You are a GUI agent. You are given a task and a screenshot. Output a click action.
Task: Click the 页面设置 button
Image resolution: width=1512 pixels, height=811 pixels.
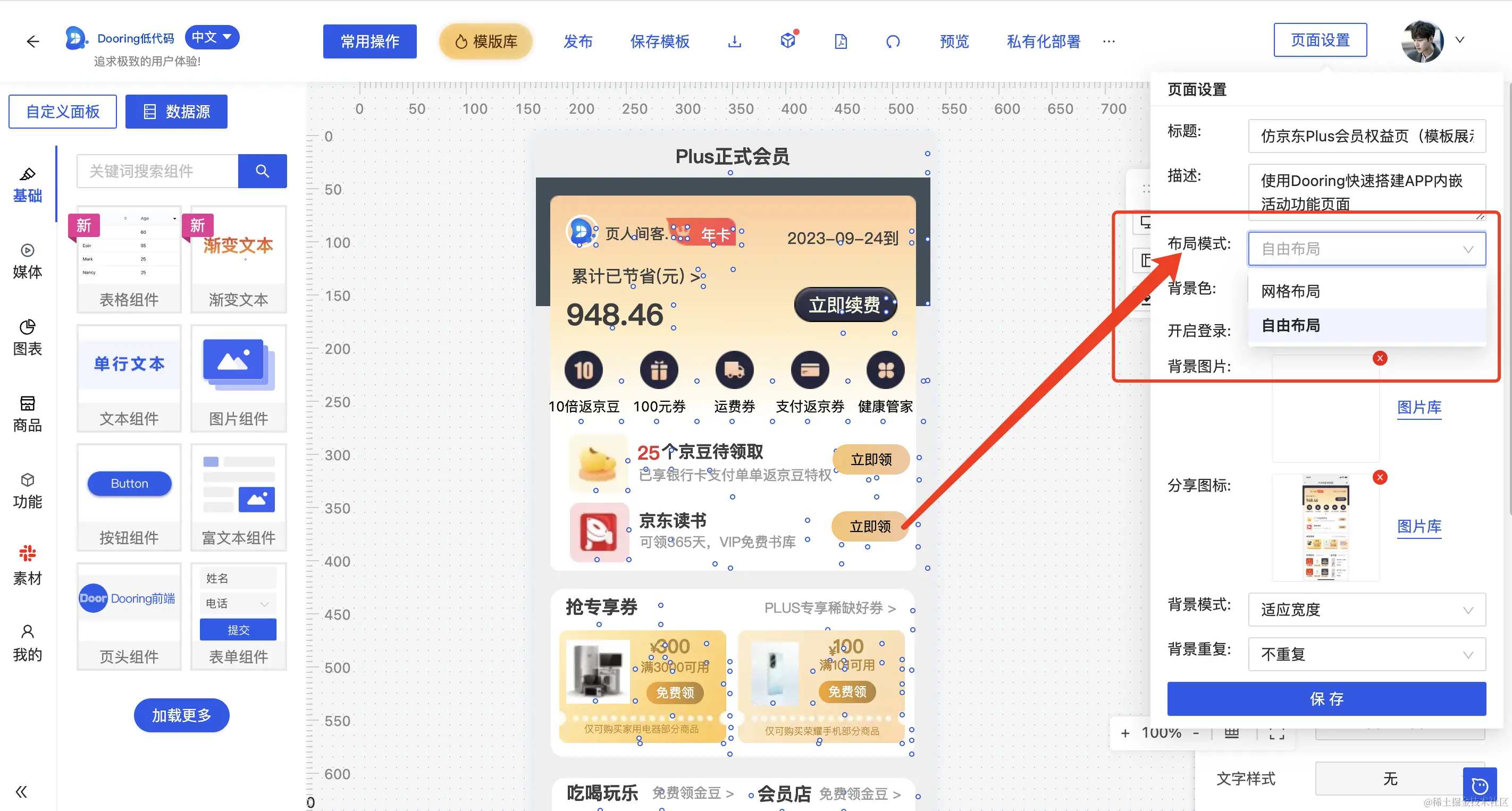pyautogui.click(x=1320, y=40)
